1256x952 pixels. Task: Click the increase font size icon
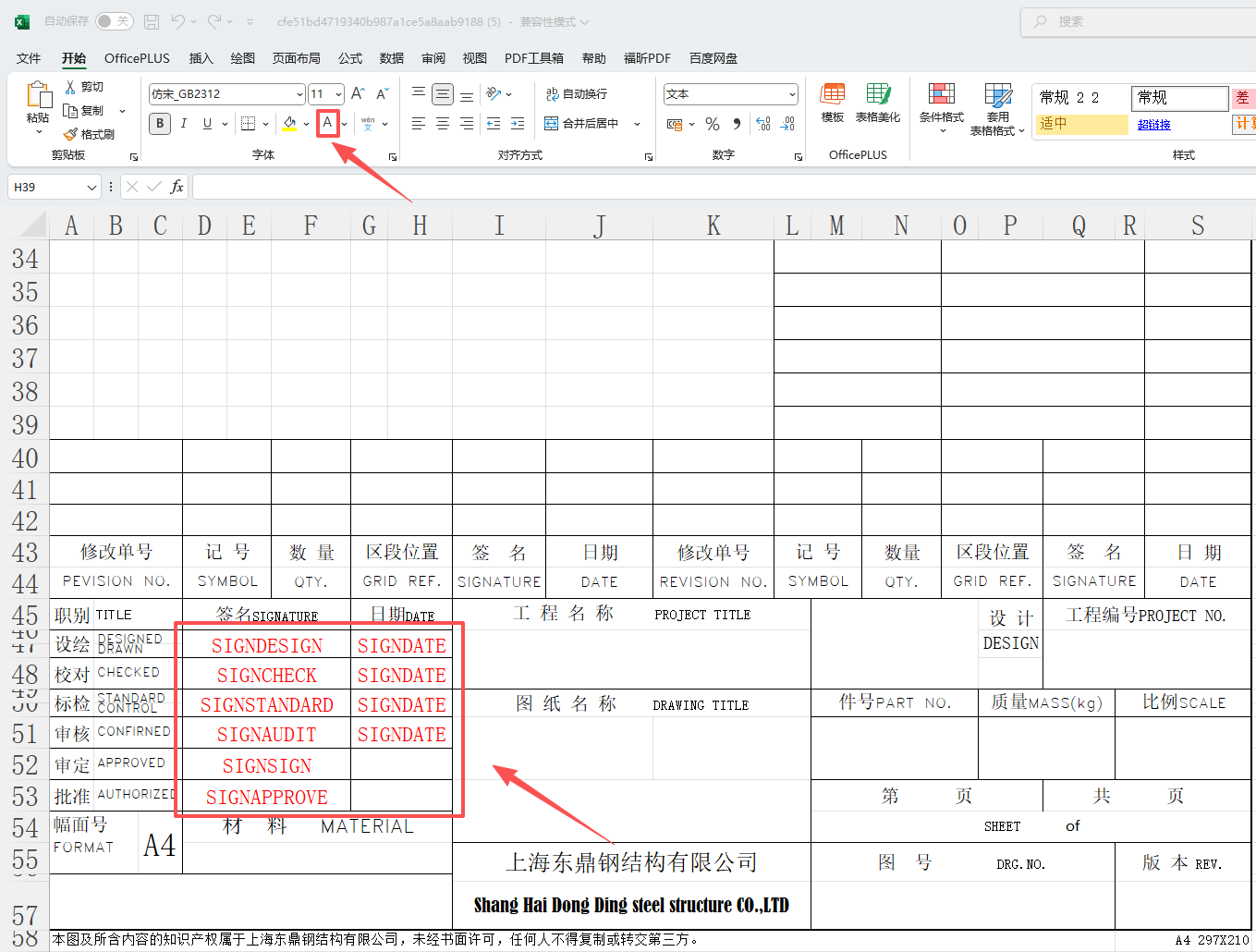coord(358,94)
